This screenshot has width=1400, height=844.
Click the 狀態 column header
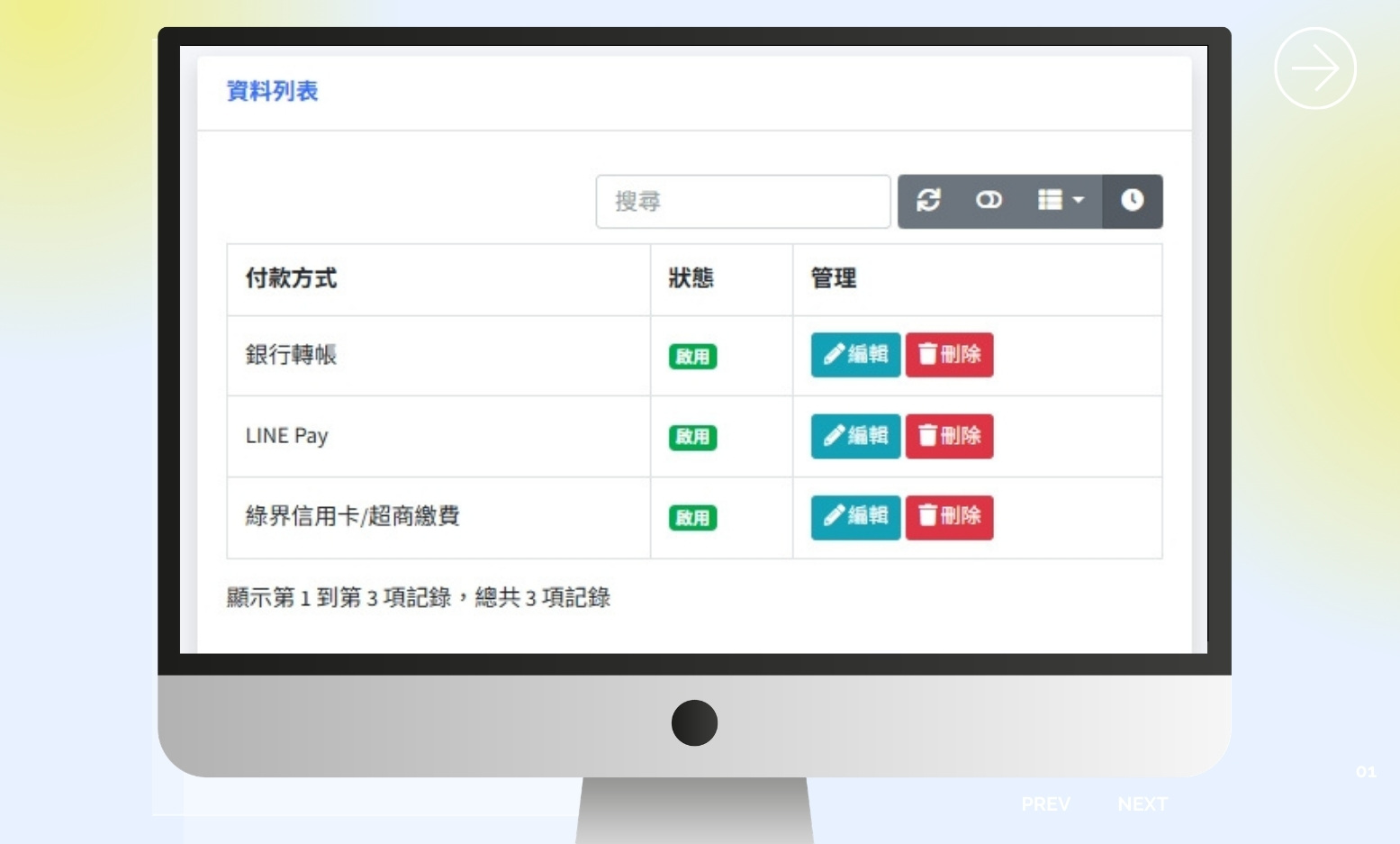(690, 279)
